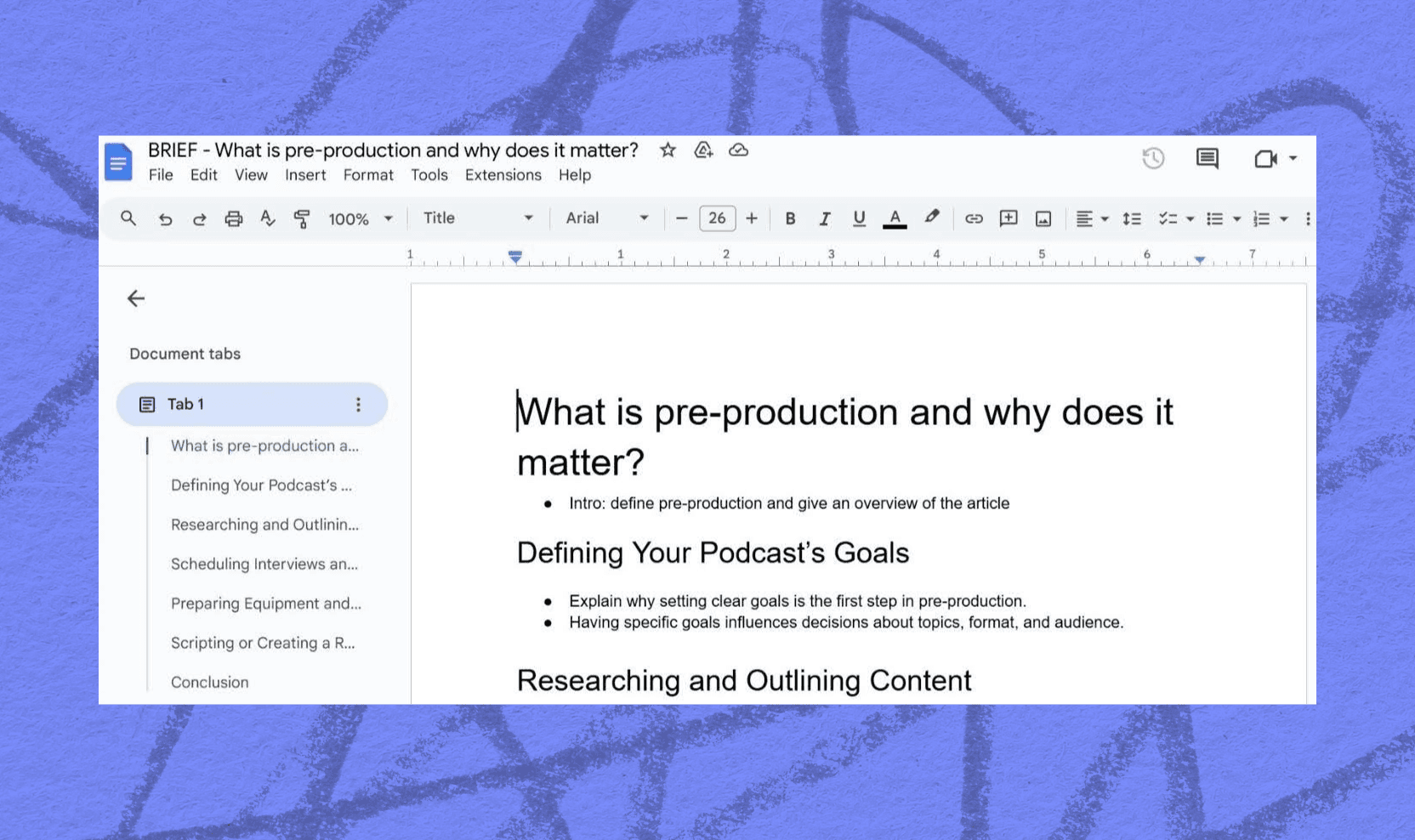1415x840 pixels.
Task: Jump to Conclusion heading in outline
Action: click(210, 682)
